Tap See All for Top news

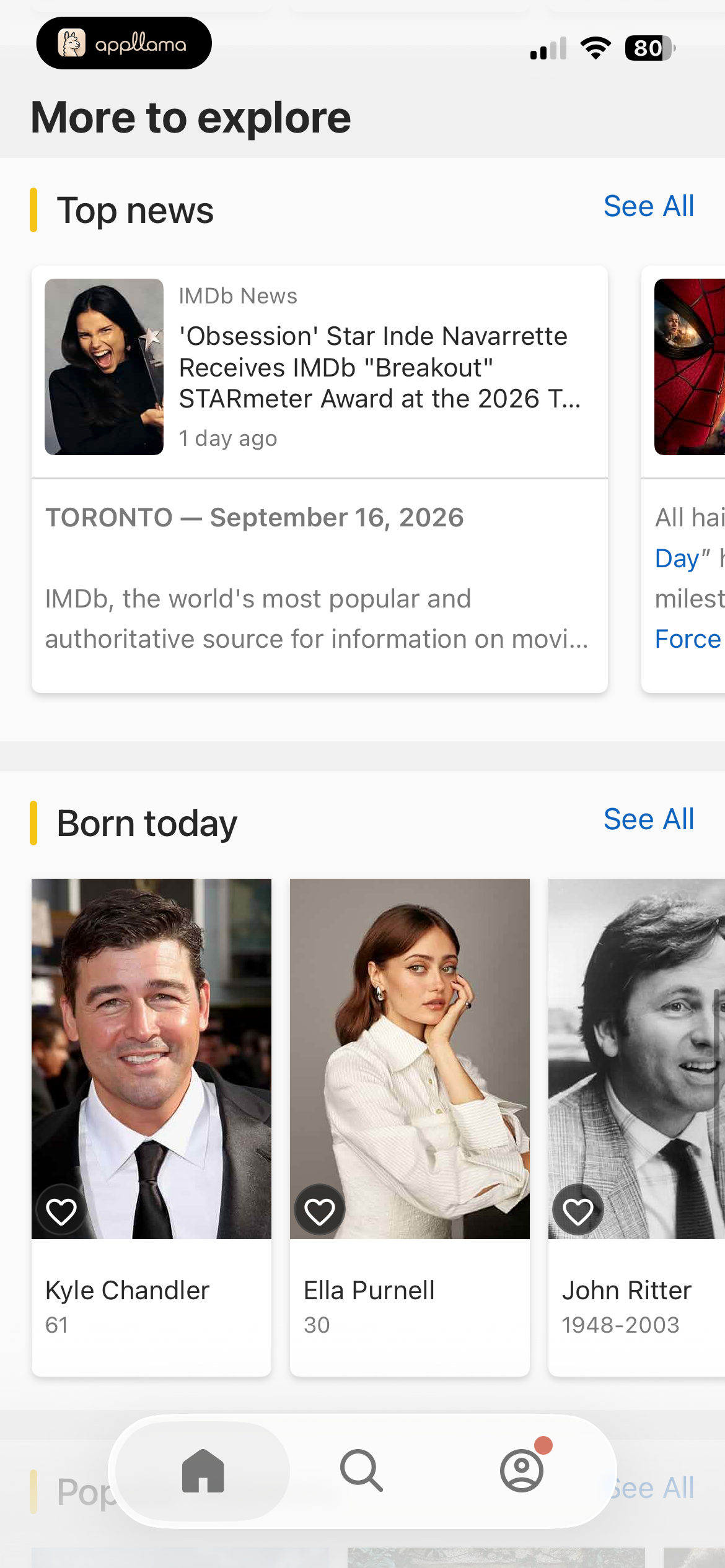(649, 206)
